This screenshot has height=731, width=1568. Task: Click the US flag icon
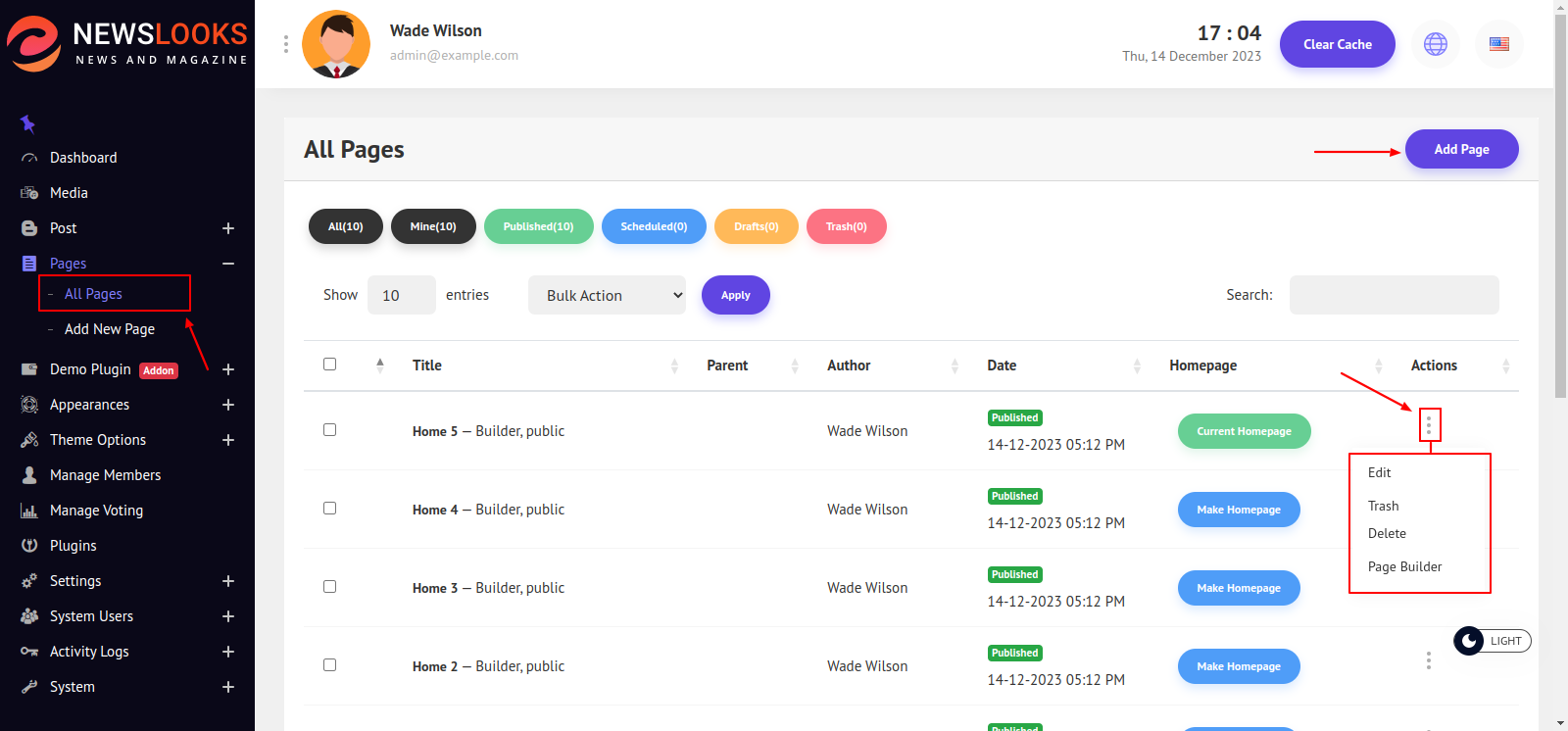1498,44
